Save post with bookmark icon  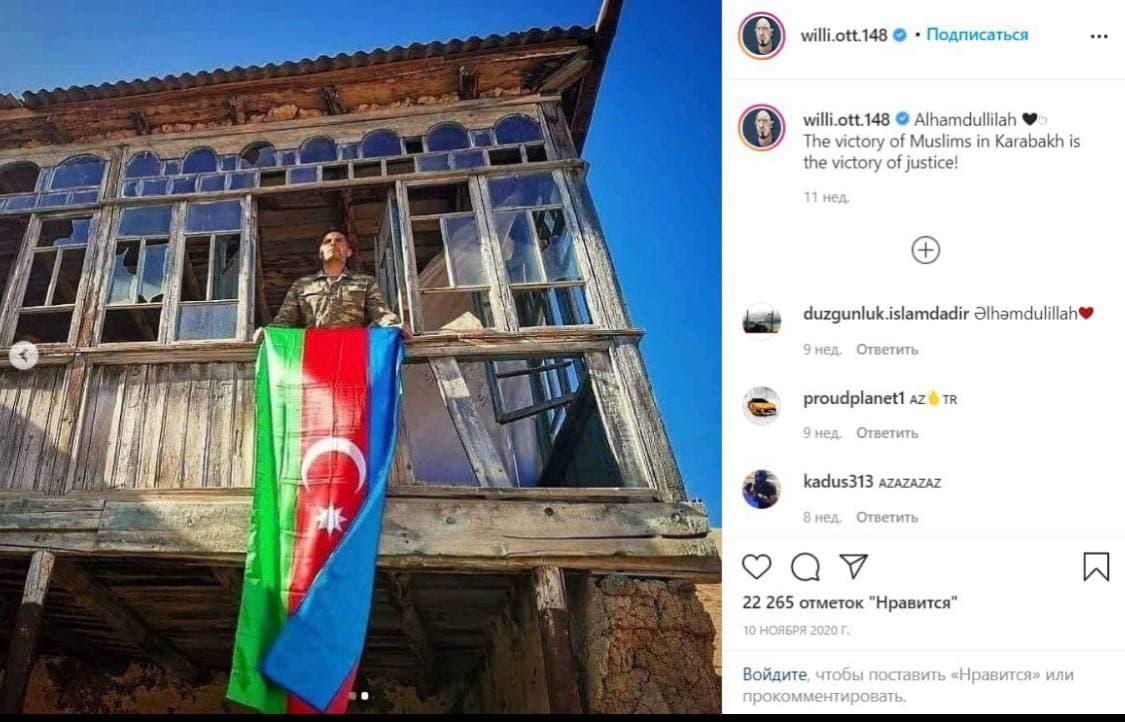tap(1096, 566)
